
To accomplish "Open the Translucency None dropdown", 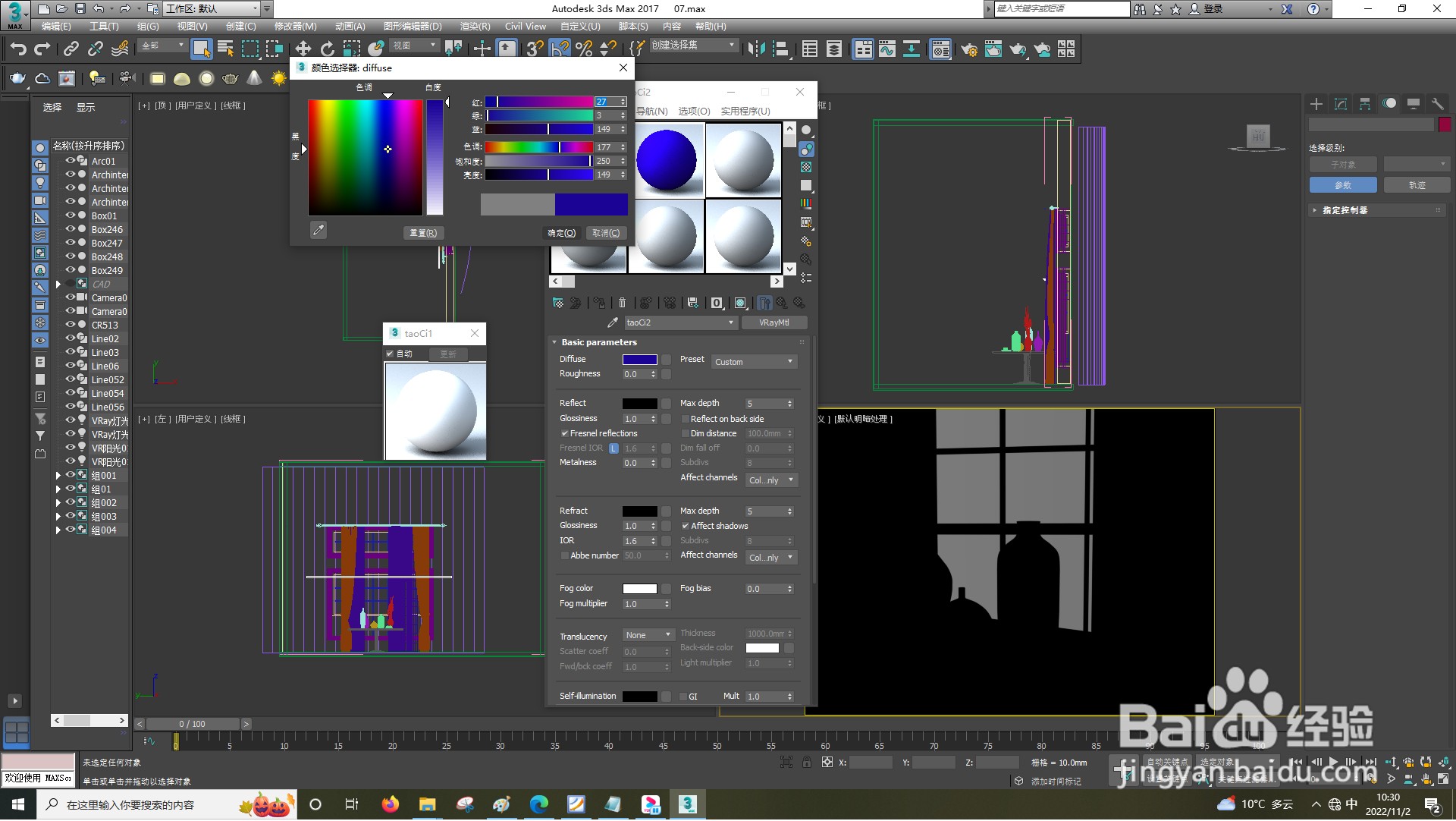I will coord(648,636).
